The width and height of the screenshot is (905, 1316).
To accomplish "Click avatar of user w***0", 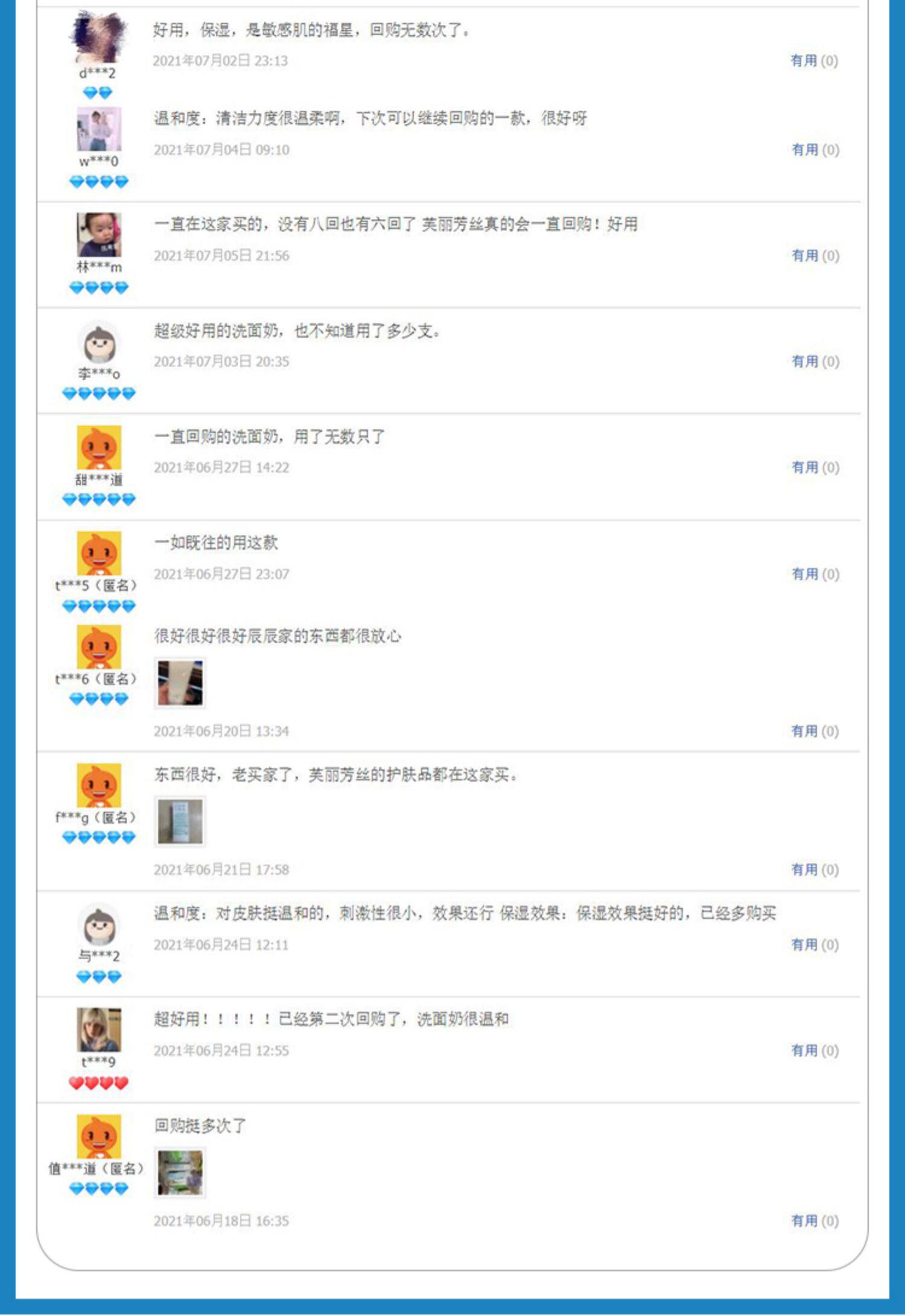I will point(99,129).
